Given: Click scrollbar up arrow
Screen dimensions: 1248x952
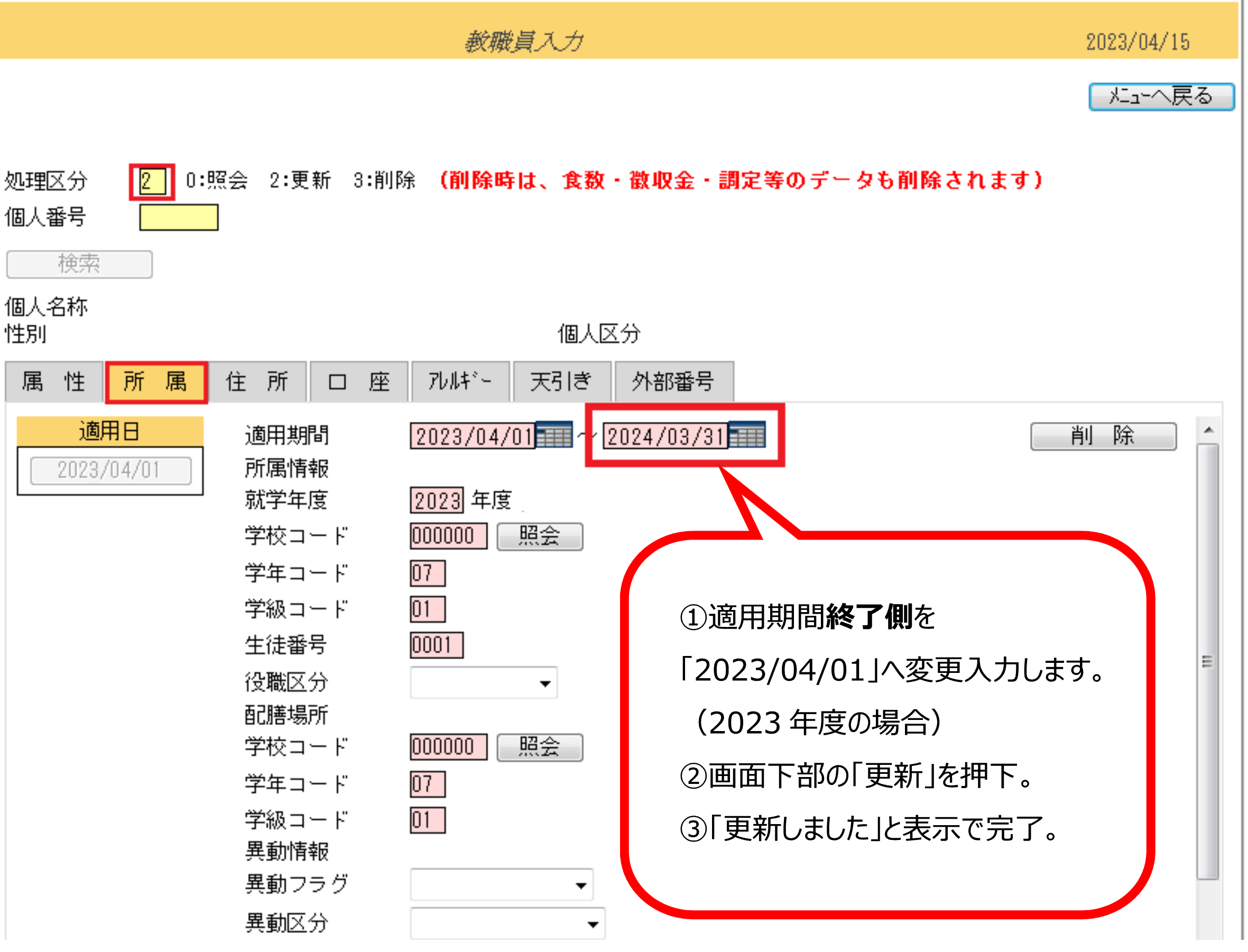Looking at the screenshot, I should (x=1209, y=431).
